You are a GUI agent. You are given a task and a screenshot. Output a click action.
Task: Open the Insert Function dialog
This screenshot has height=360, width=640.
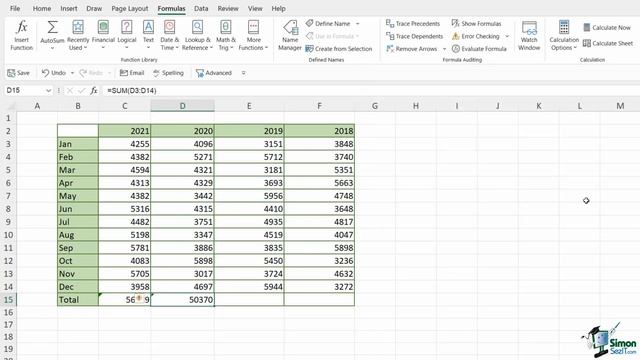click(x=21, y=36)
